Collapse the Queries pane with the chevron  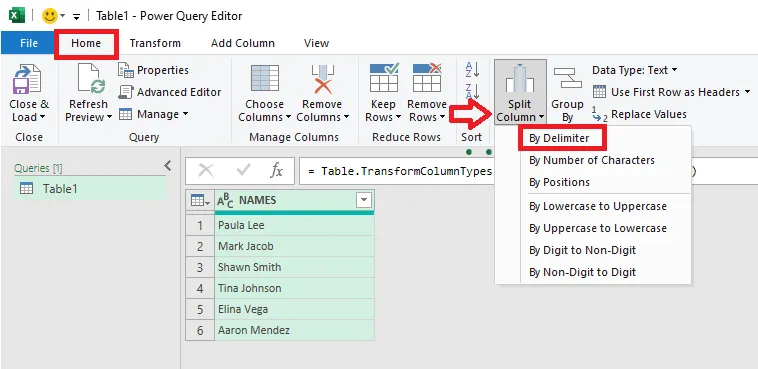coord(168,166)
